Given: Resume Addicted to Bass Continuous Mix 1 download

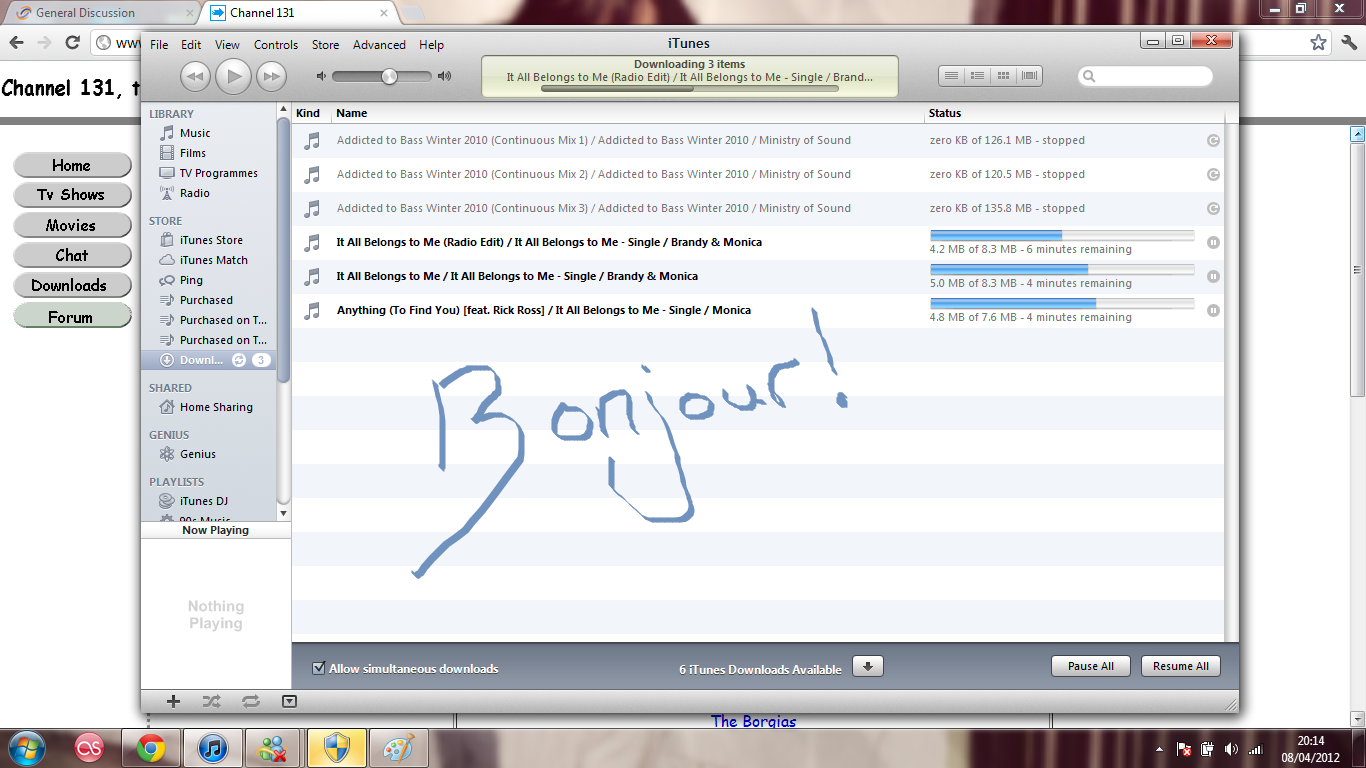Looking at the screenshot, I should [x=1213, y=141].
